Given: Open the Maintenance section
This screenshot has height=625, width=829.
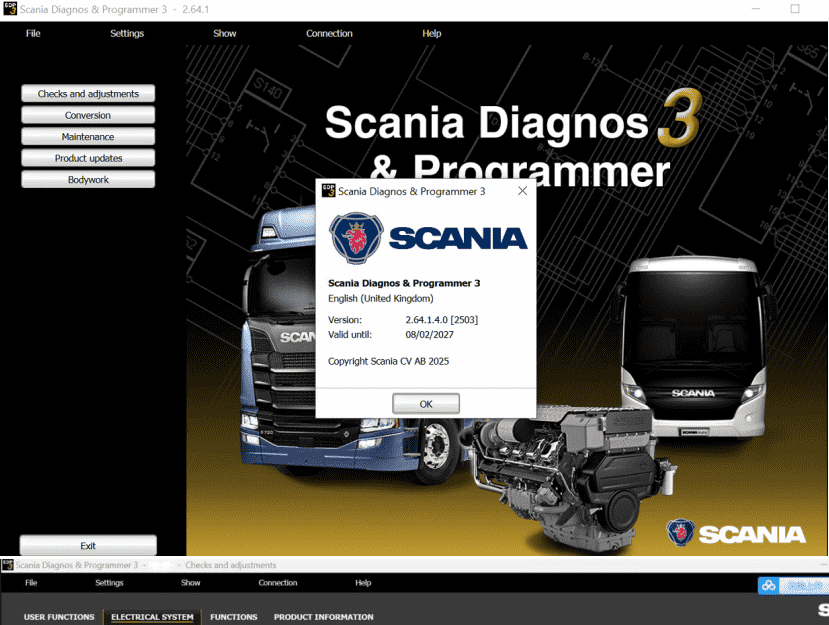Looking at the screenshot, I should tap(88, 136).
